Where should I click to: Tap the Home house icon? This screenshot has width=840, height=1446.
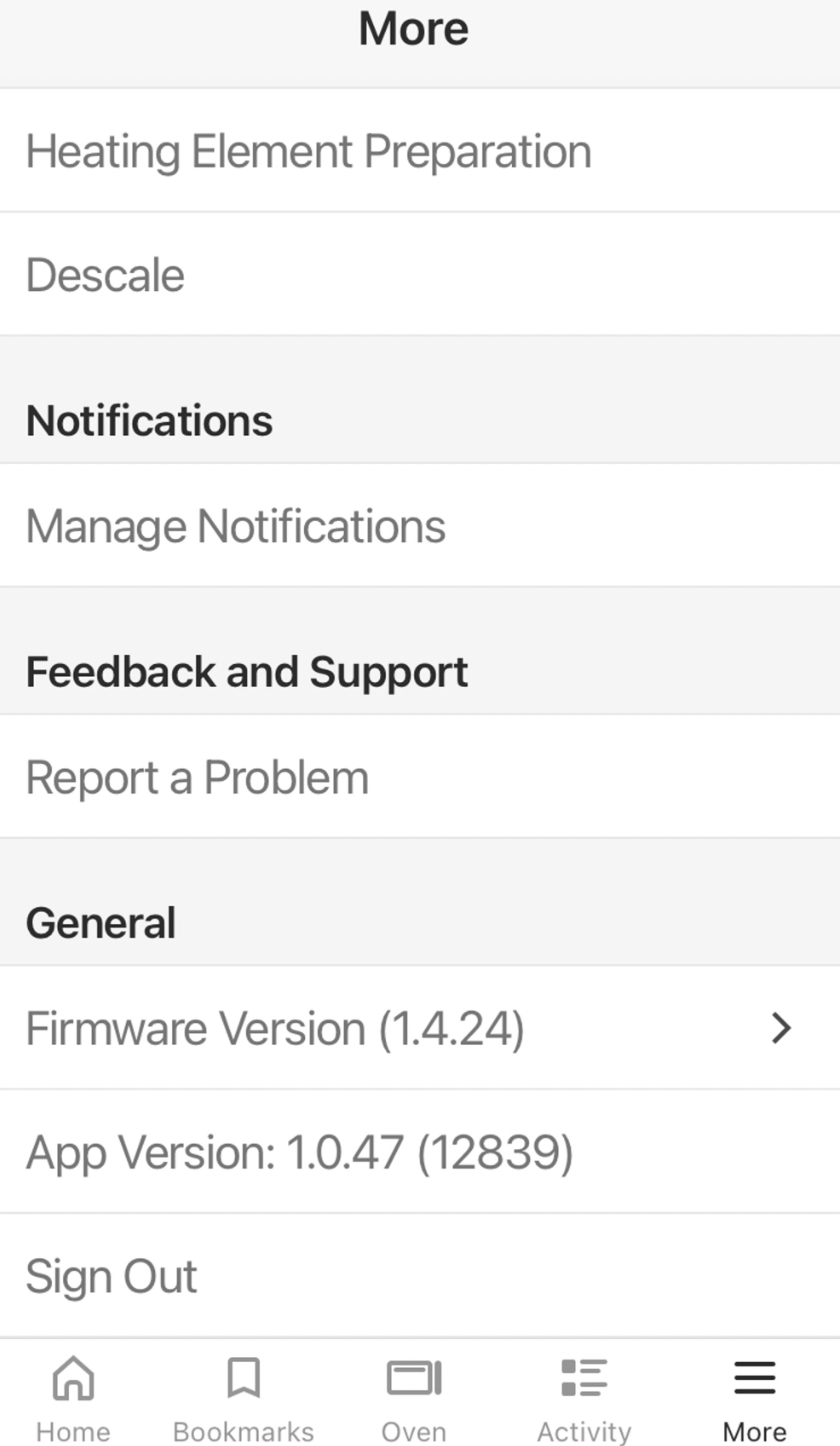(73, 1378)
